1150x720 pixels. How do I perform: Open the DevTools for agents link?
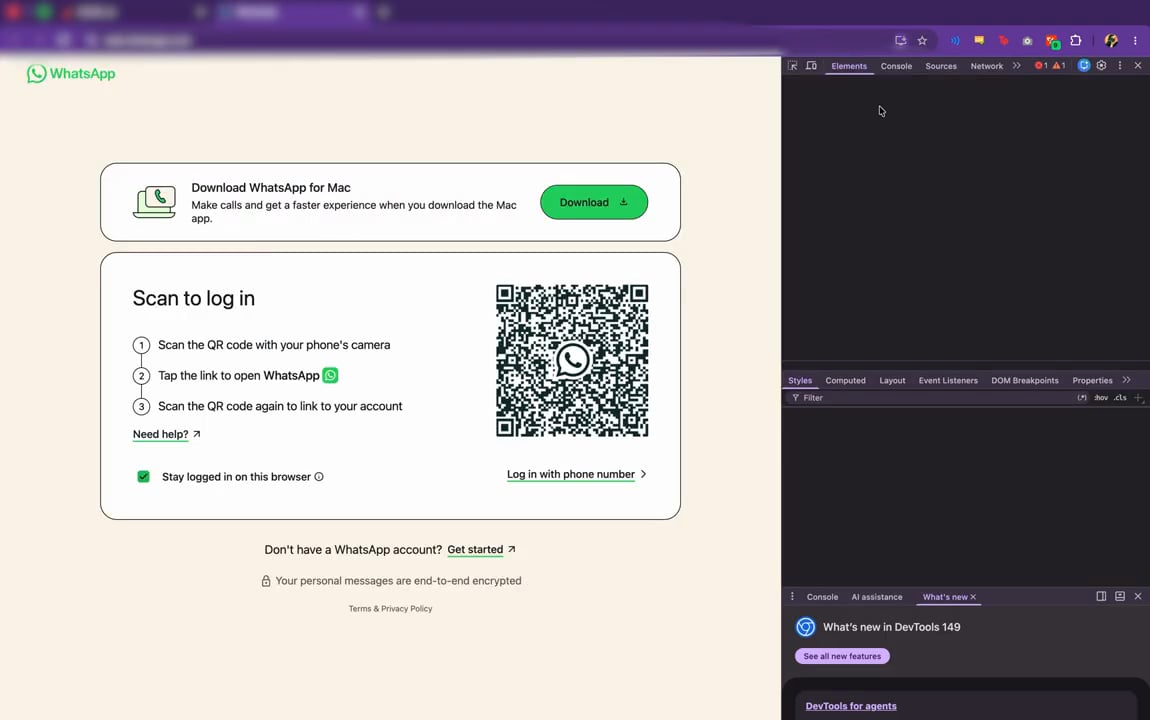pos(851,706)
